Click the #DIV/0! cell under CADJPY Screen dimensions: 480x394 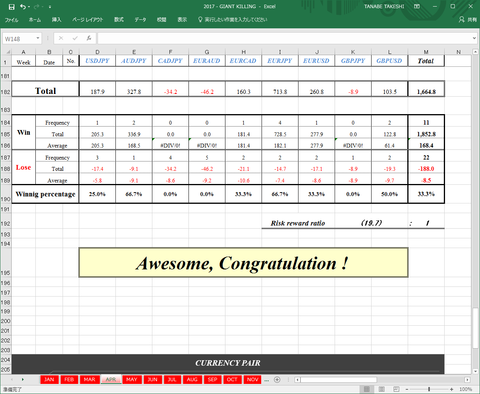tap(170, 145)
